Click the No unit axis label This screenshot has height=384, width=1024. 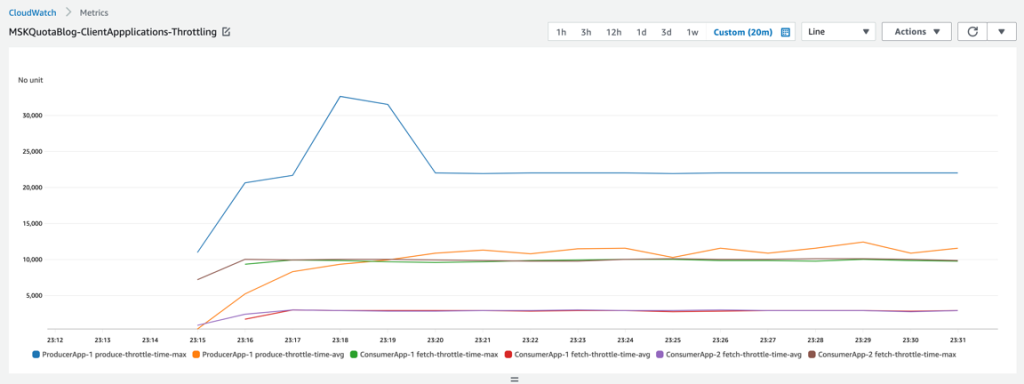[30, 80]
